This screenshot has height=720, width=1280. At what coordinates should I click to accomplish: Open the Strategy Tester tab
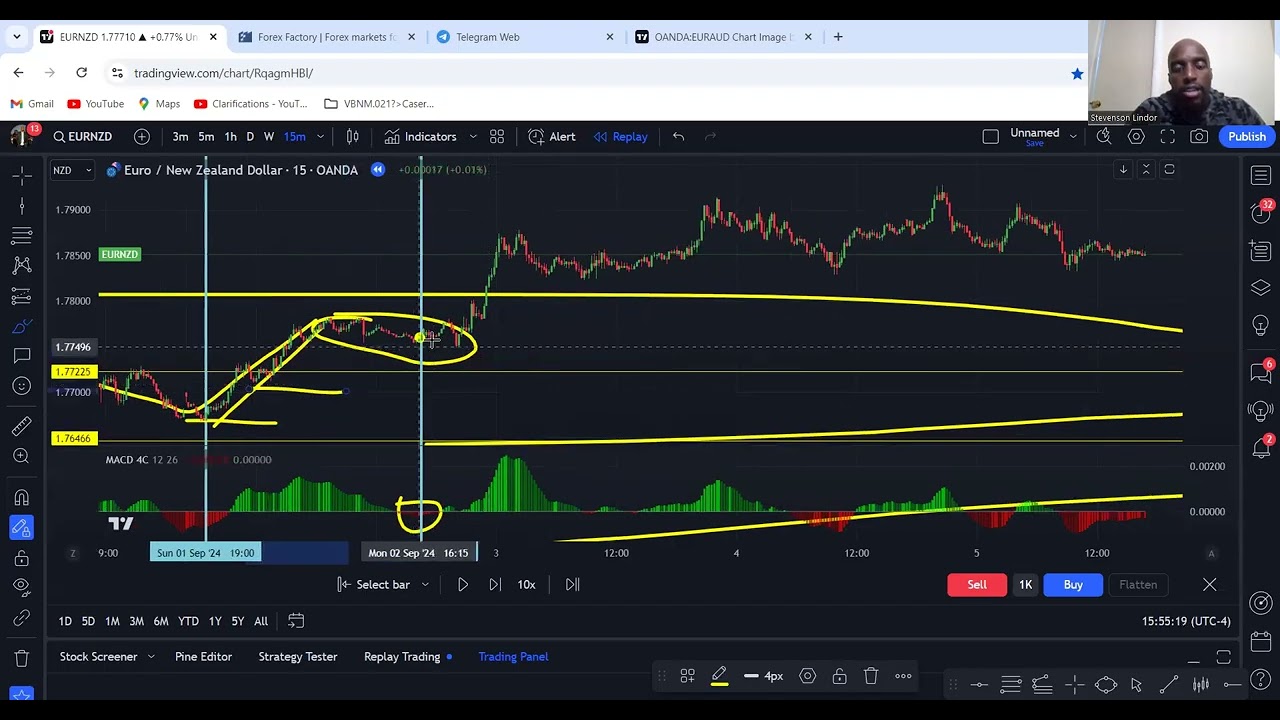pyautogui.click(x=298, y=657)
